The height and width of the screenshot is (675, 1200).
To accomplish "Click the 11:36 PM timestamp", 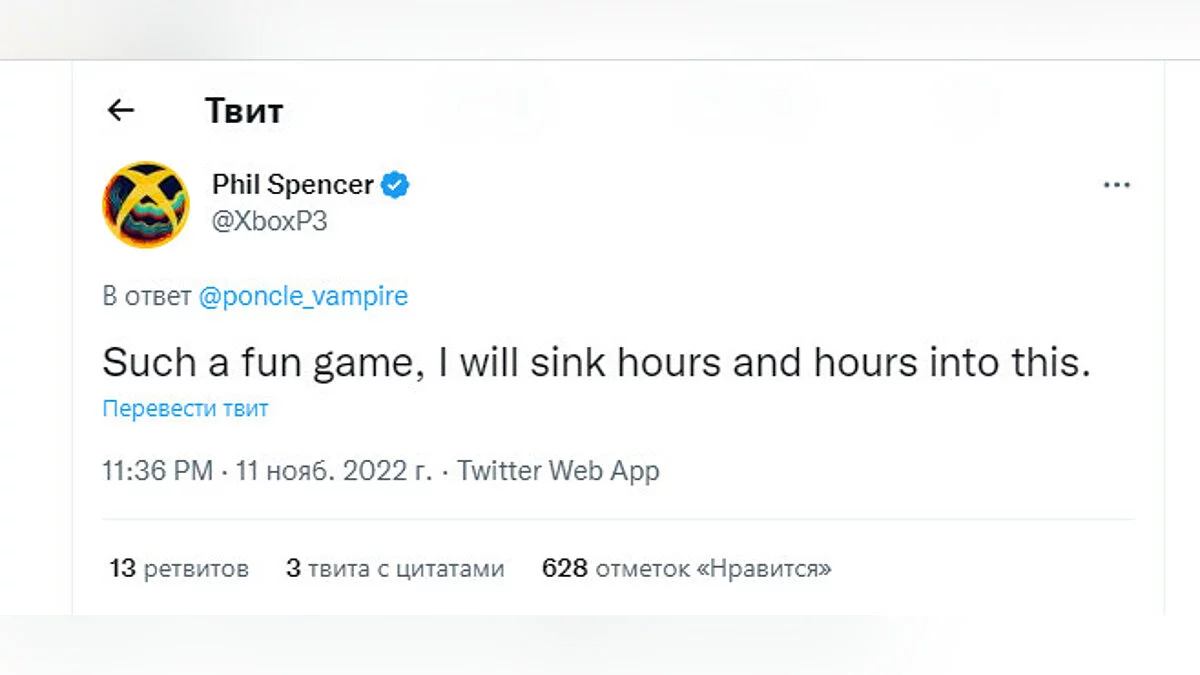I will (x=157, y=471).
